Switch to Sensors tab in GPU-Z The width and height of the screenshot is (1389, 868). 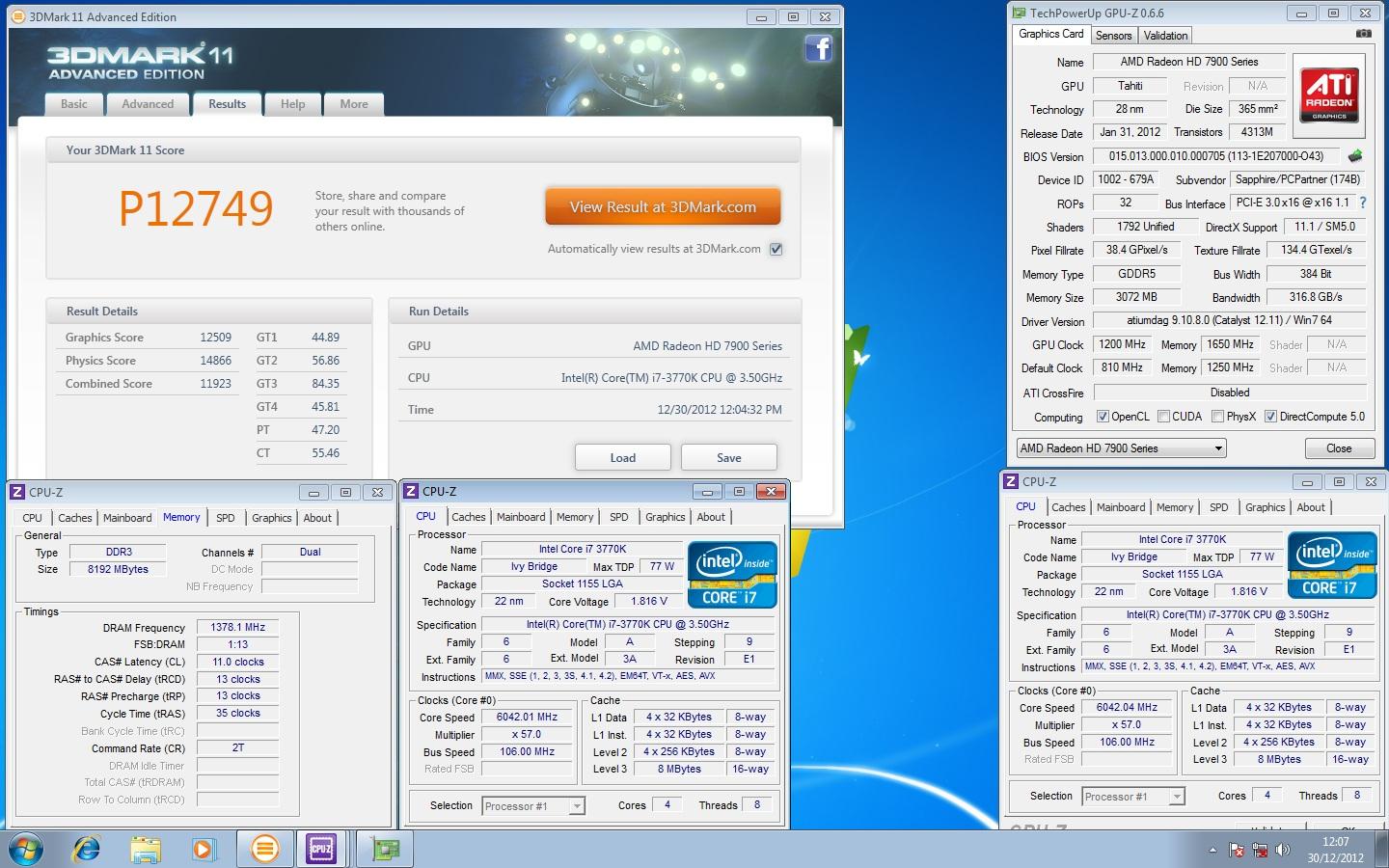pyautogui.click(x=1113, y=36)
